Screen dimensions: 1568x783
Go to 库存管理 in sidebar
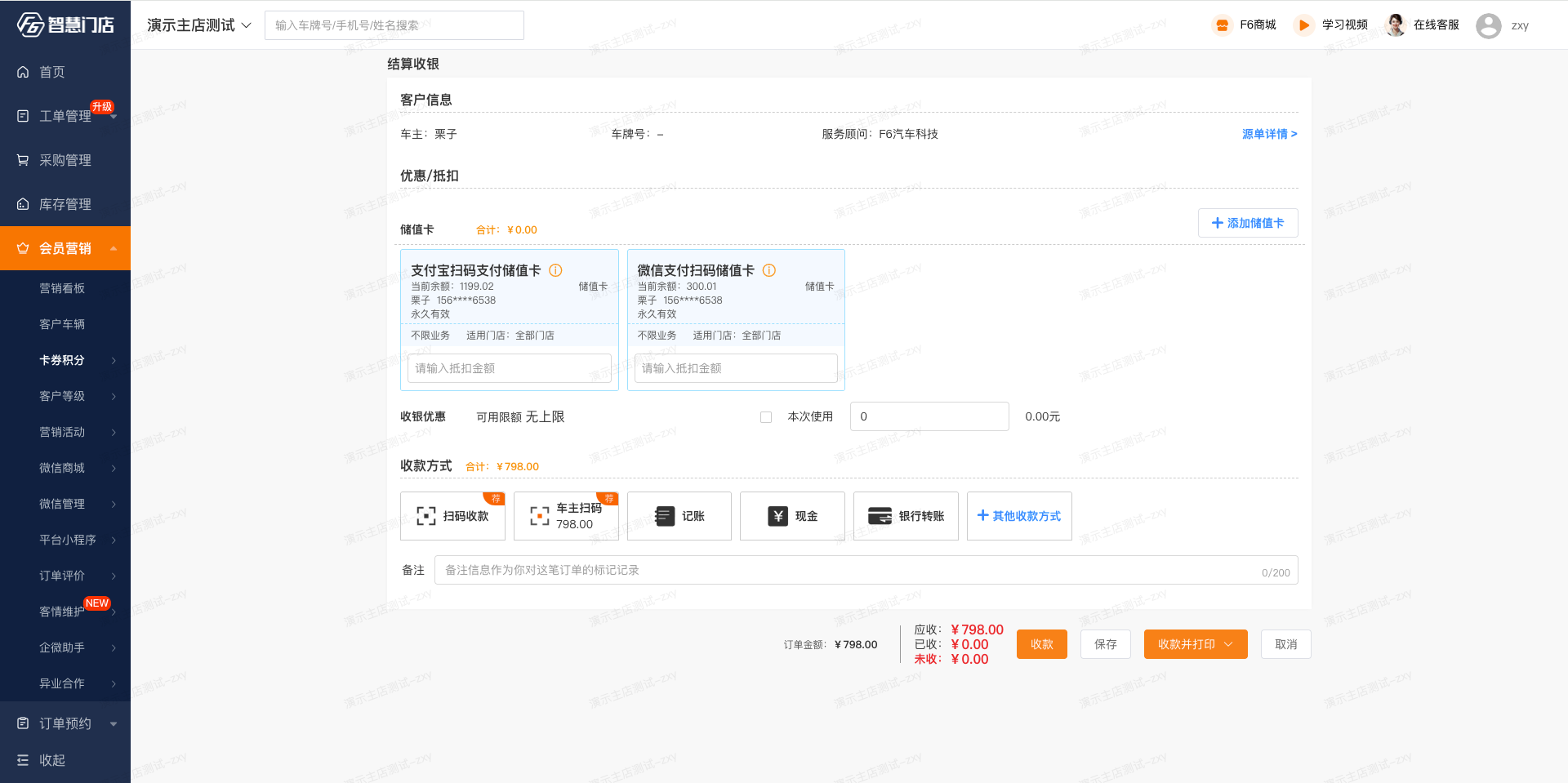point(65,204)
